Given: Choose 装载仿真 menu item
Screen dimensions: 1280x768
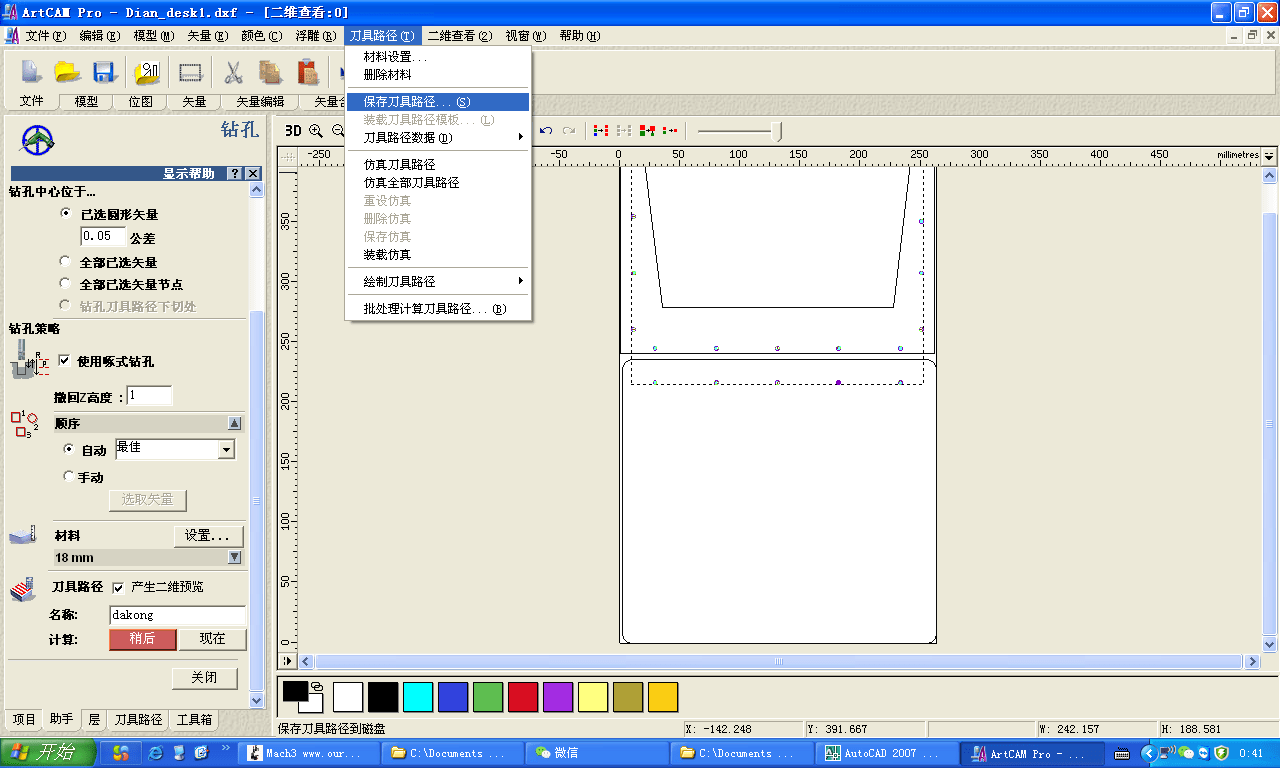Looking at the screenshot, I should pos(437,254).
